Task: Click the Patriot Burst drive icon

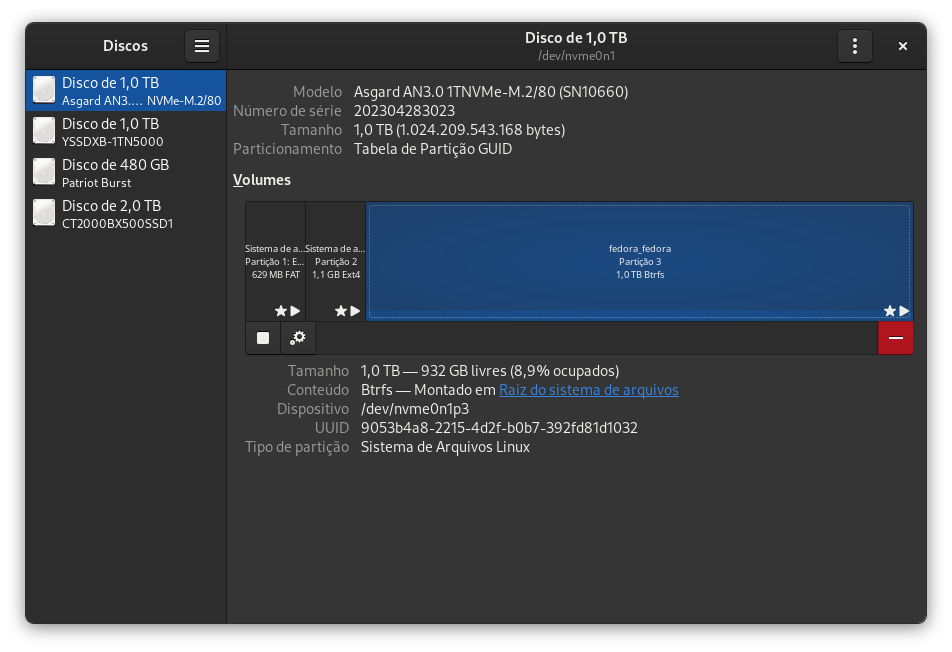Action: click(43, 171)
